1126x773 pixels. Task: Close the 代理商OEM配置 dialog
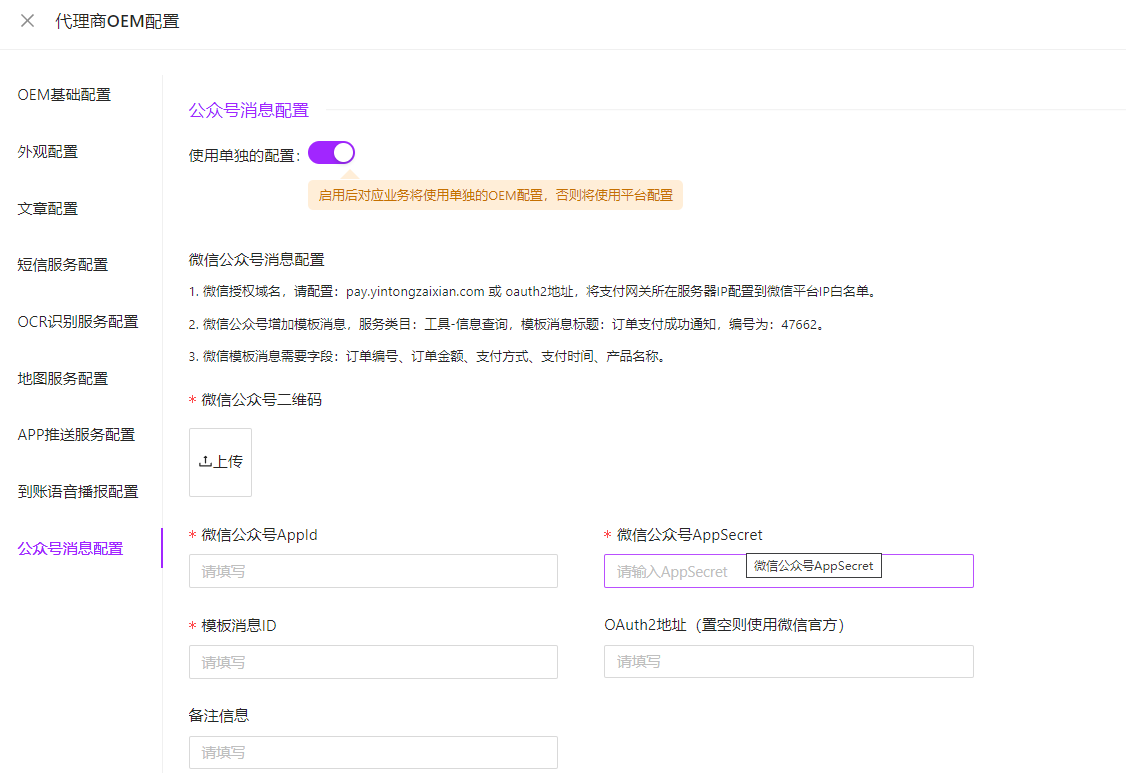coord(28,21)
